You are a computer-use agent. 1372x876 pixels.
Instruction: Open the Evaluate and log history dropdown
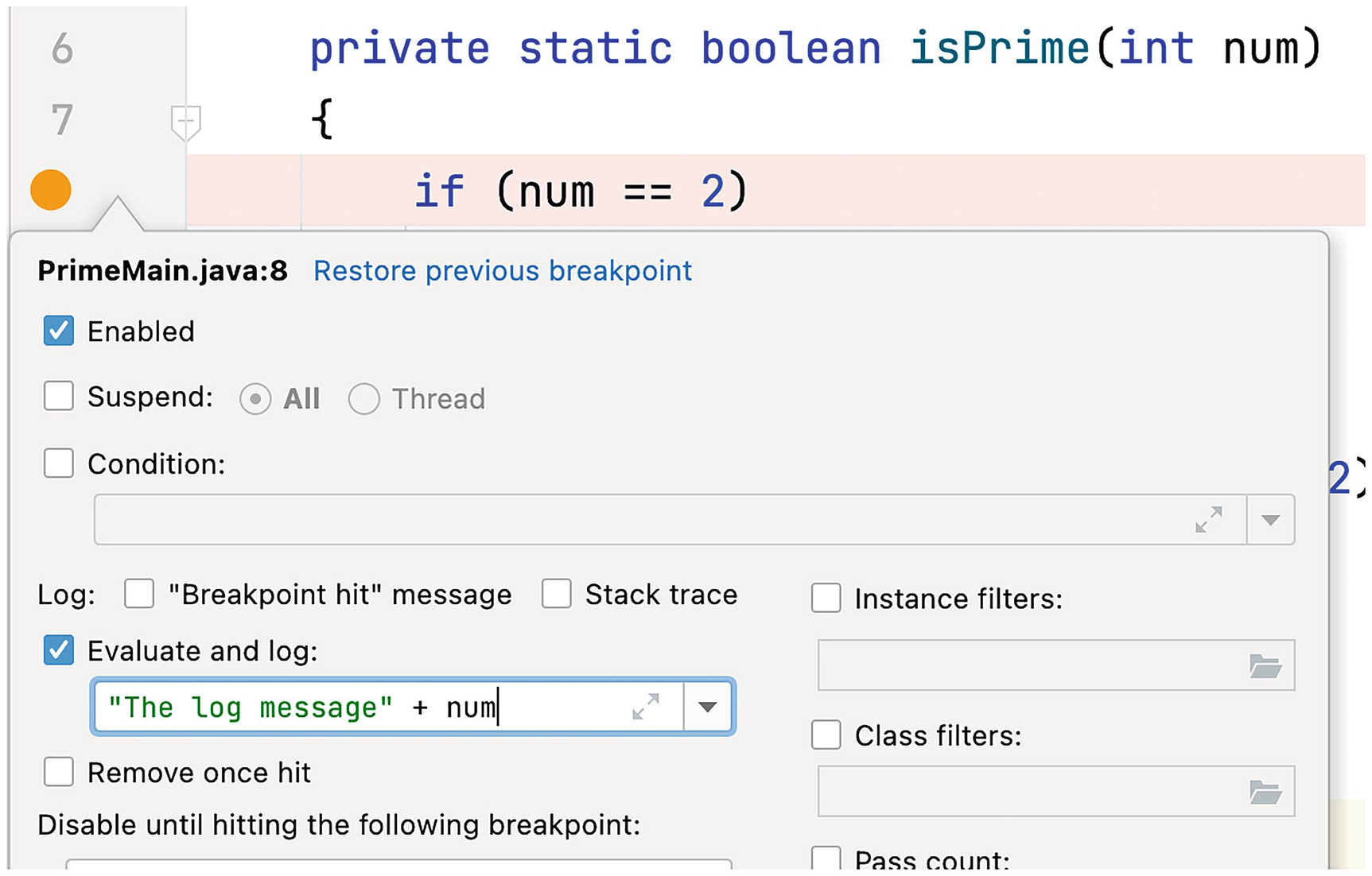point(708,706)
